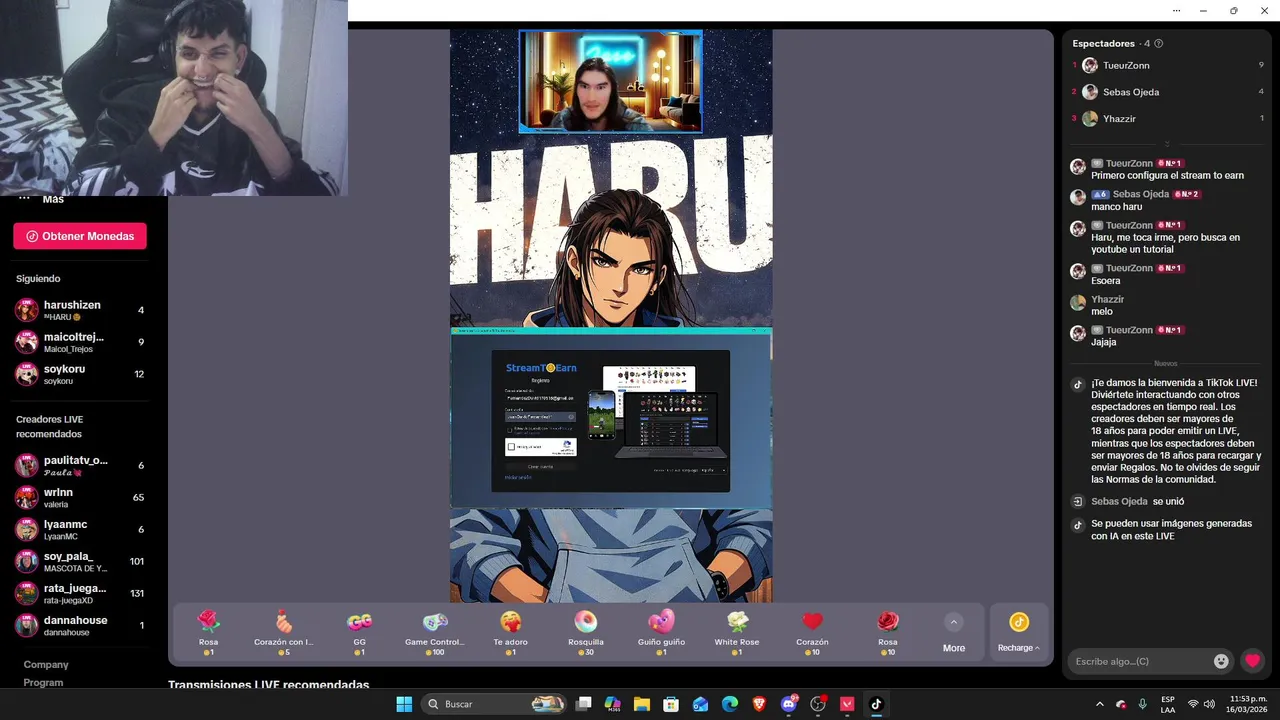Open Microsoft 365 taskbar app
Viewport: 1280px width, 720px height.
pos(613,704)
